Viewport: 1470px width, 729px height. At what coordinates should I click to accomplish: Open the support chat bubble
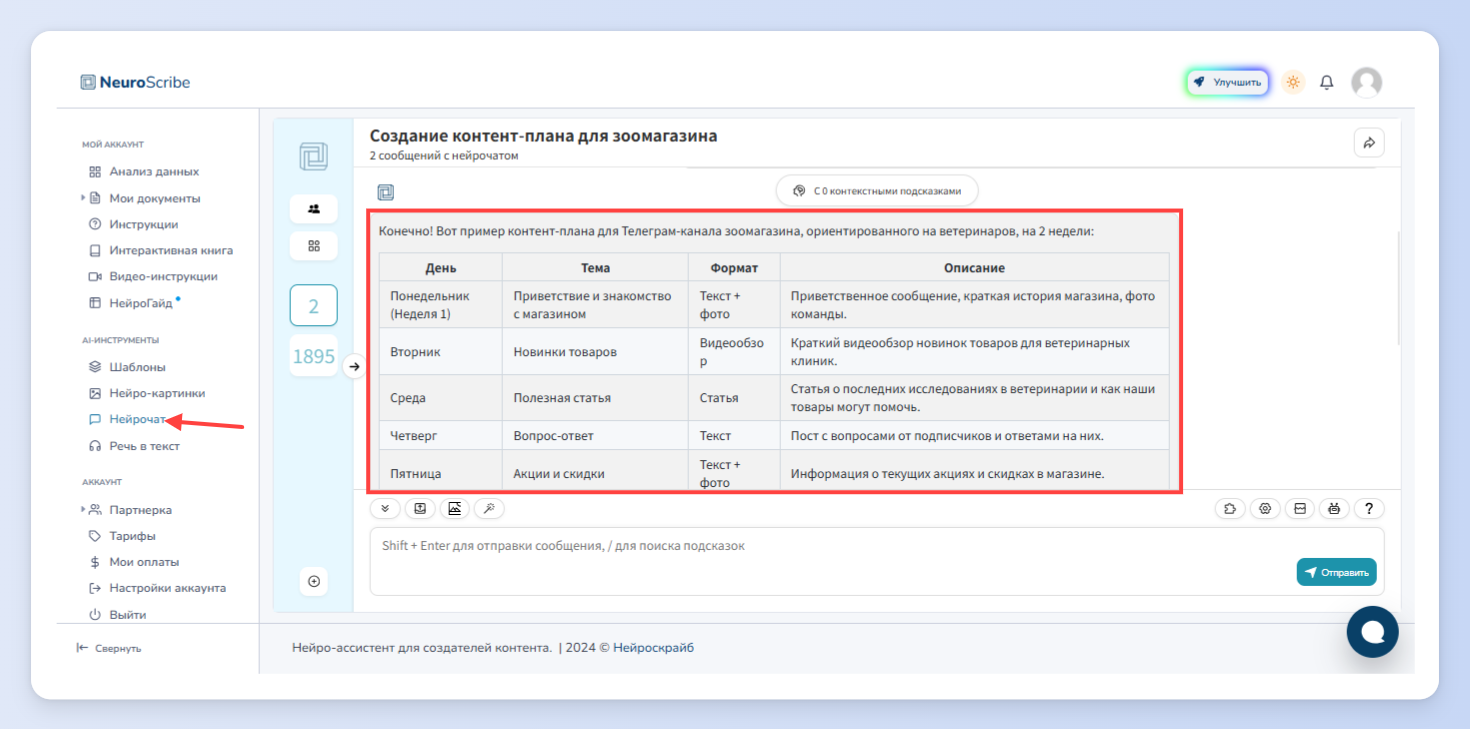1372,632
